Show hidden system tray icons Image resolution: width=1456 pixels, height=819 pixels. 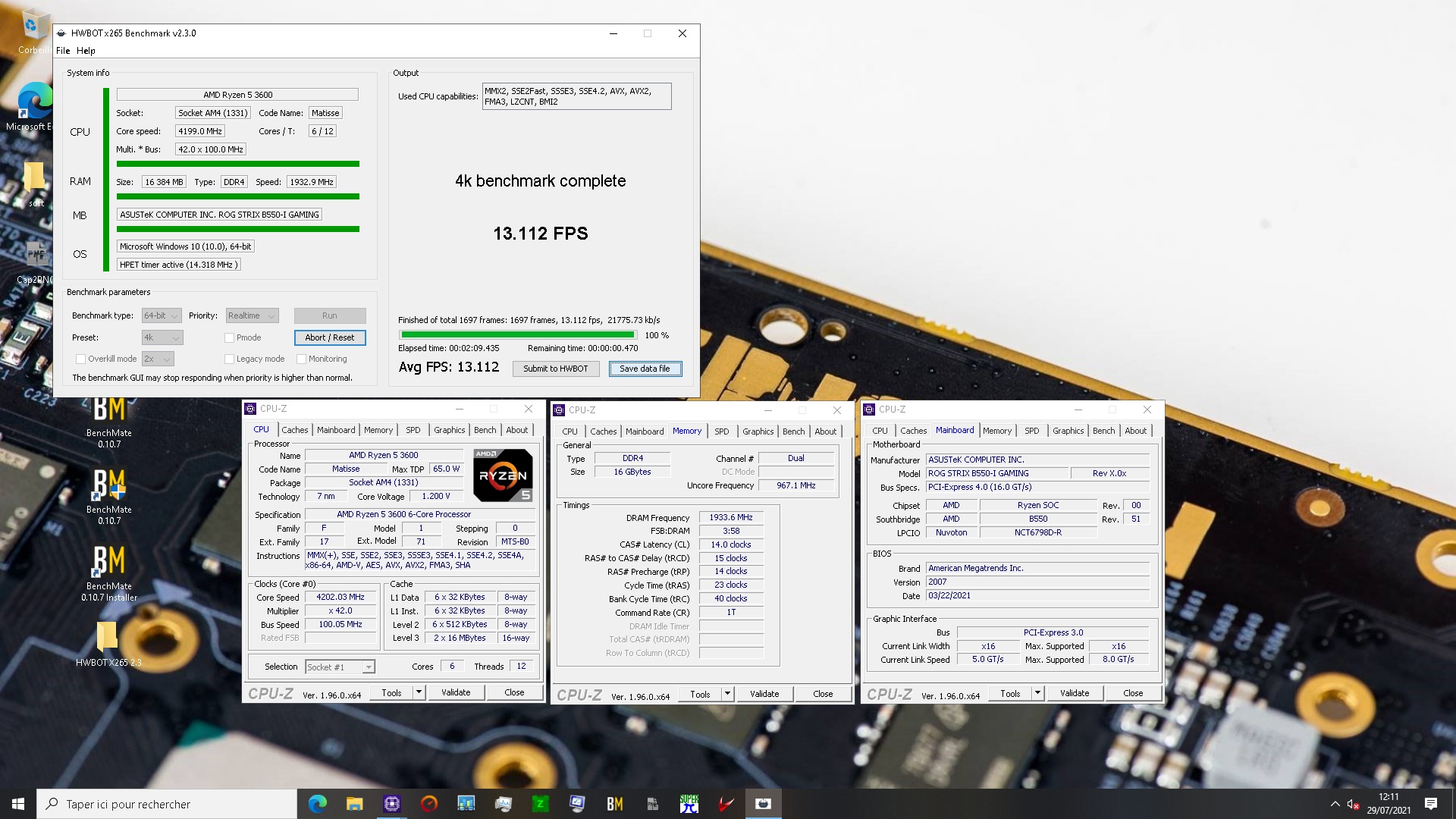click(x=1335, y=804)
